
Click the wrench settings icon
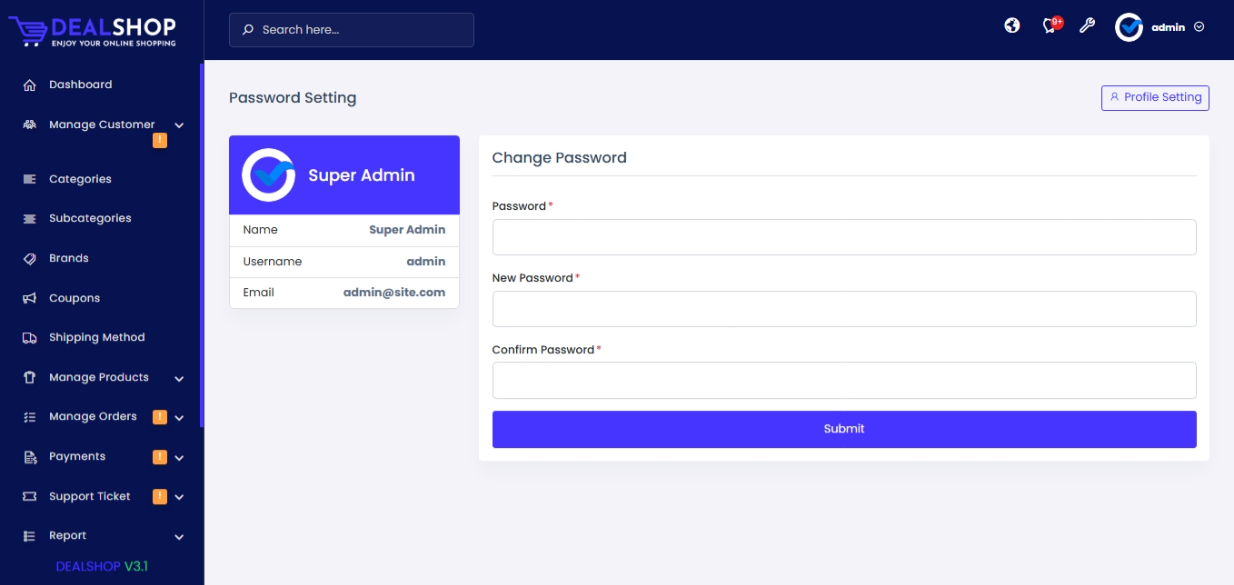point(1087,26)
